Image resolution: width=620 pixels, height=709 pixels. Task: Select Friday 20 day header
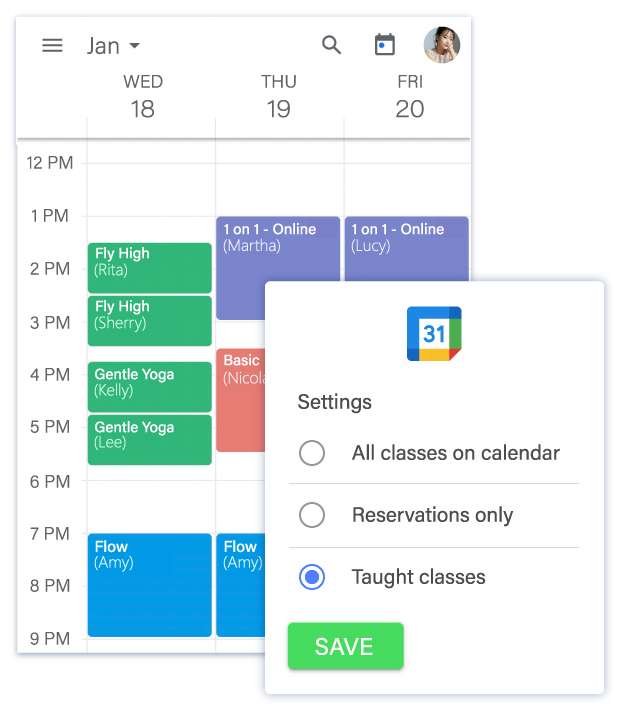point(410,97)
